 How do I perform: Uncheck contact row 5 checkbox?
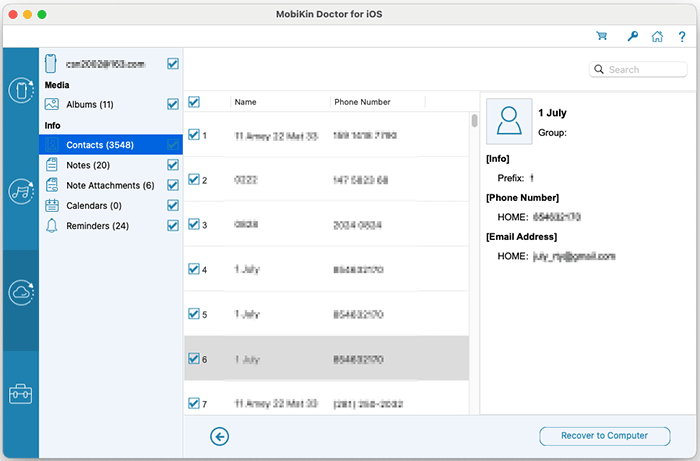coord(194,314)
